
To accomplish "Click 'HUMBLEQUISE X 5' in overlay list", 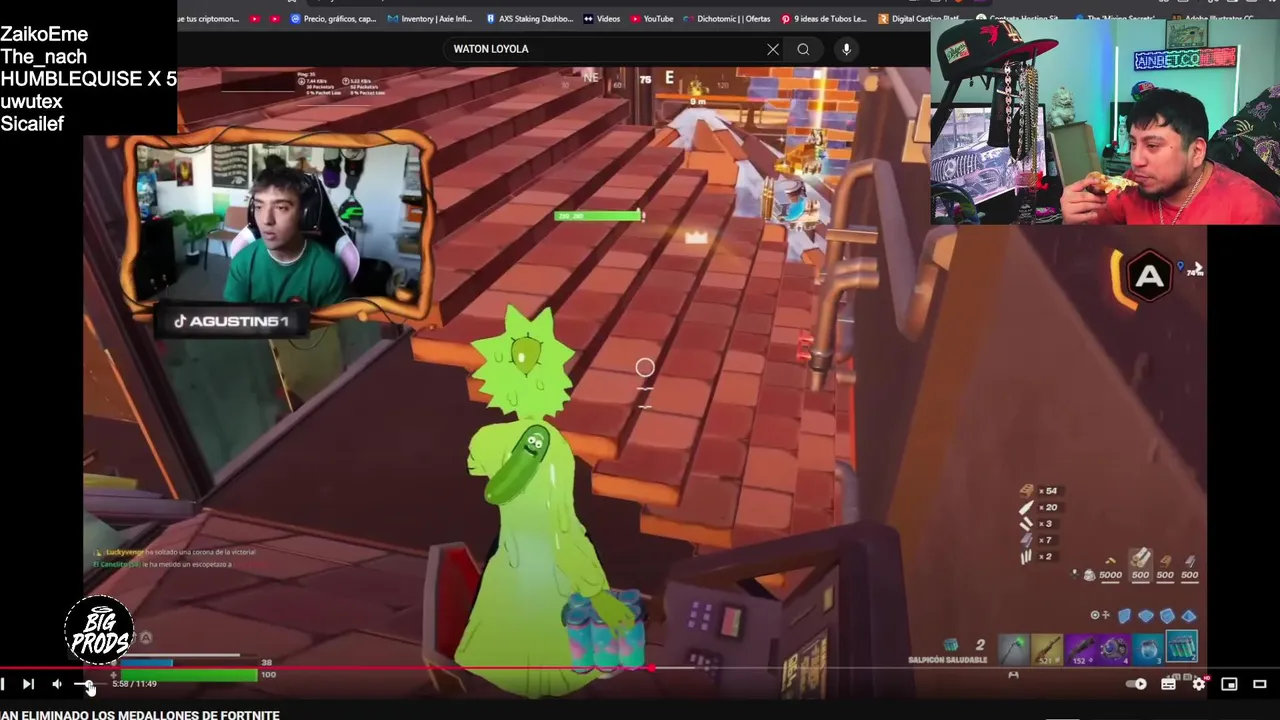I will click(x=88, y=79).
